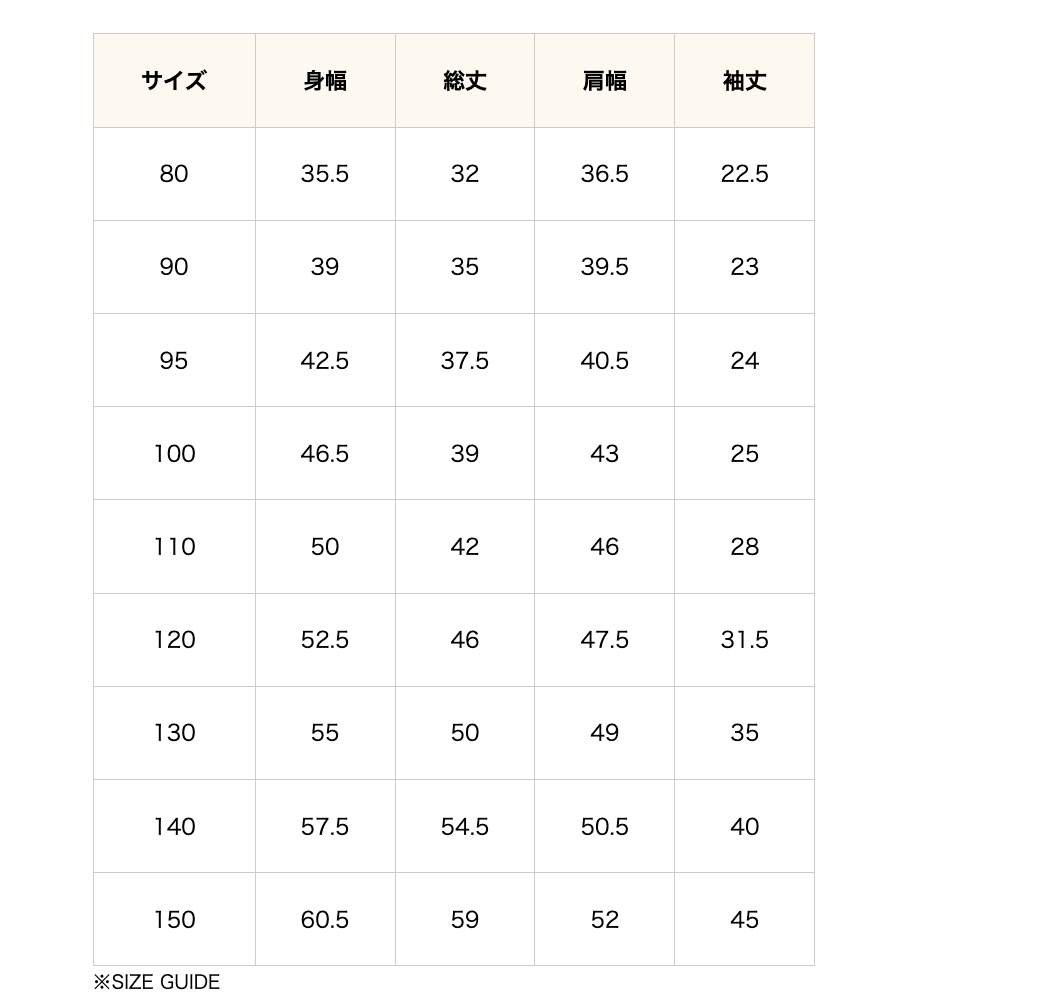Click the 31.5 sleeve length value
The image size is (1044, 1008).
pos(745,640)
